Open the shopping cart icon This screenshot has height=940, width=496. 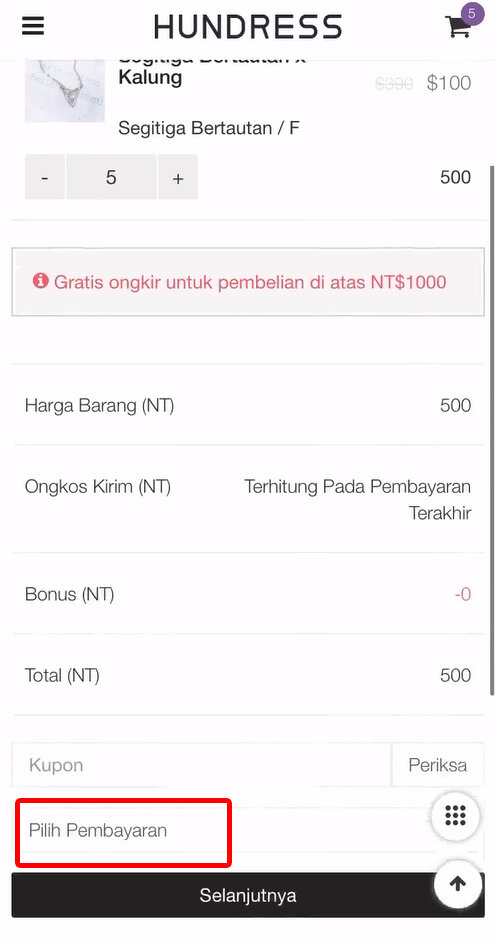(457, 28)
